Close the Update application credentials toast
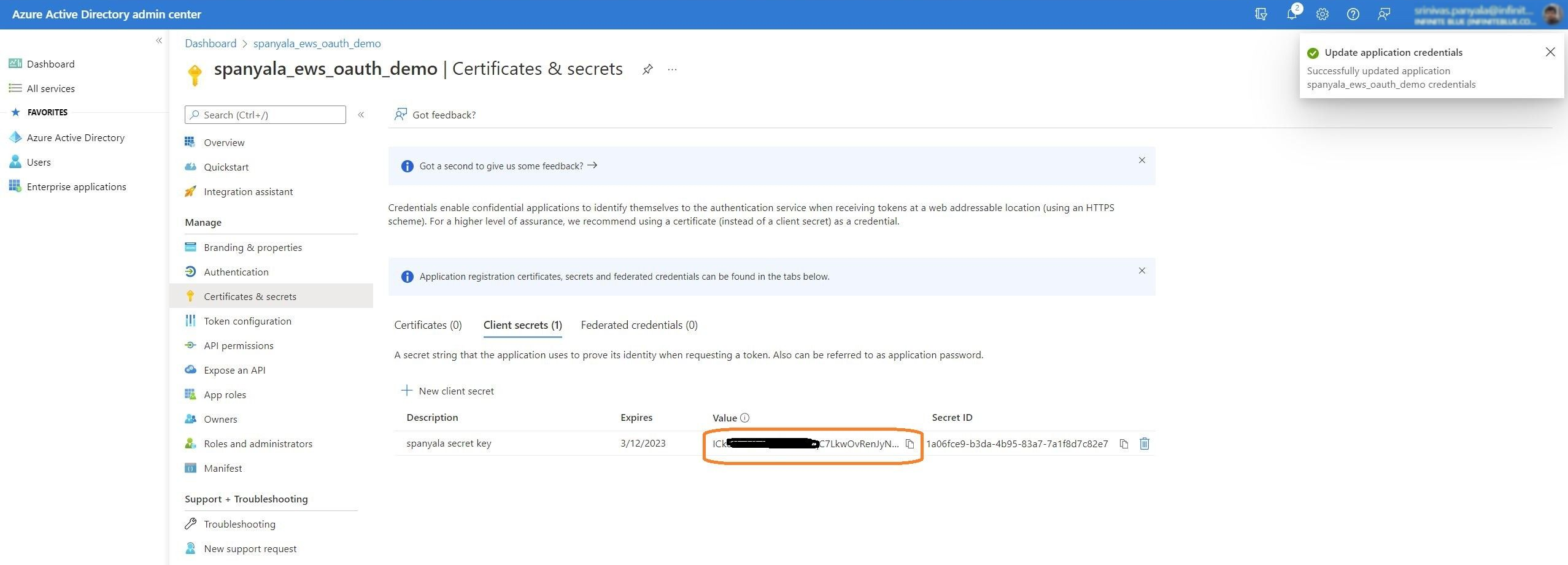 1550,52
